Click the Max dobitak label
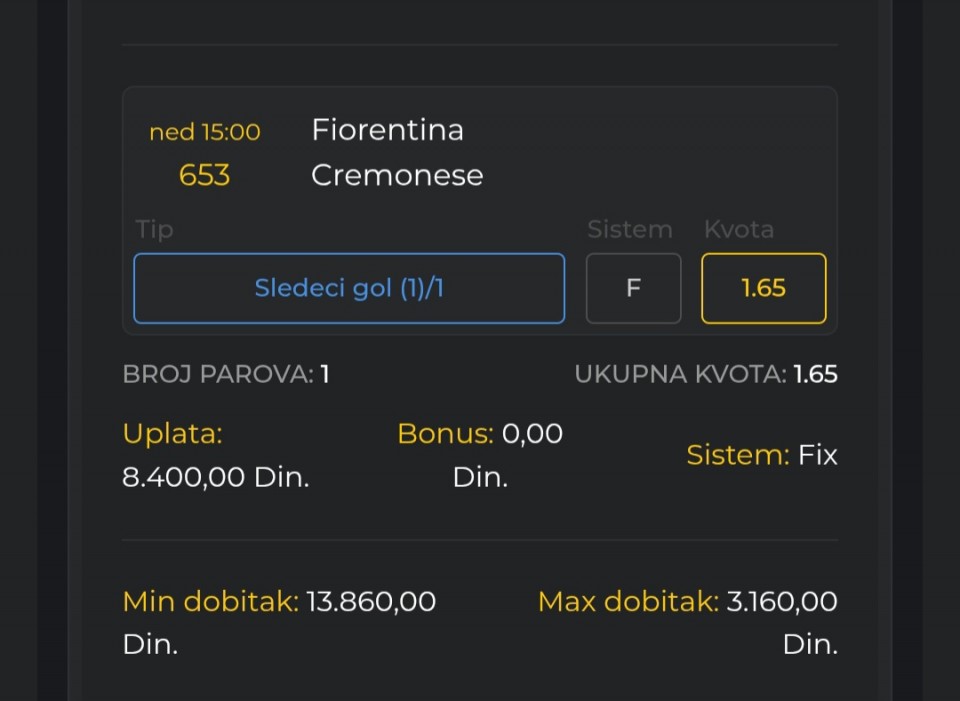The image size is (960, 701). pyautogui.click(x=628, y=602)
